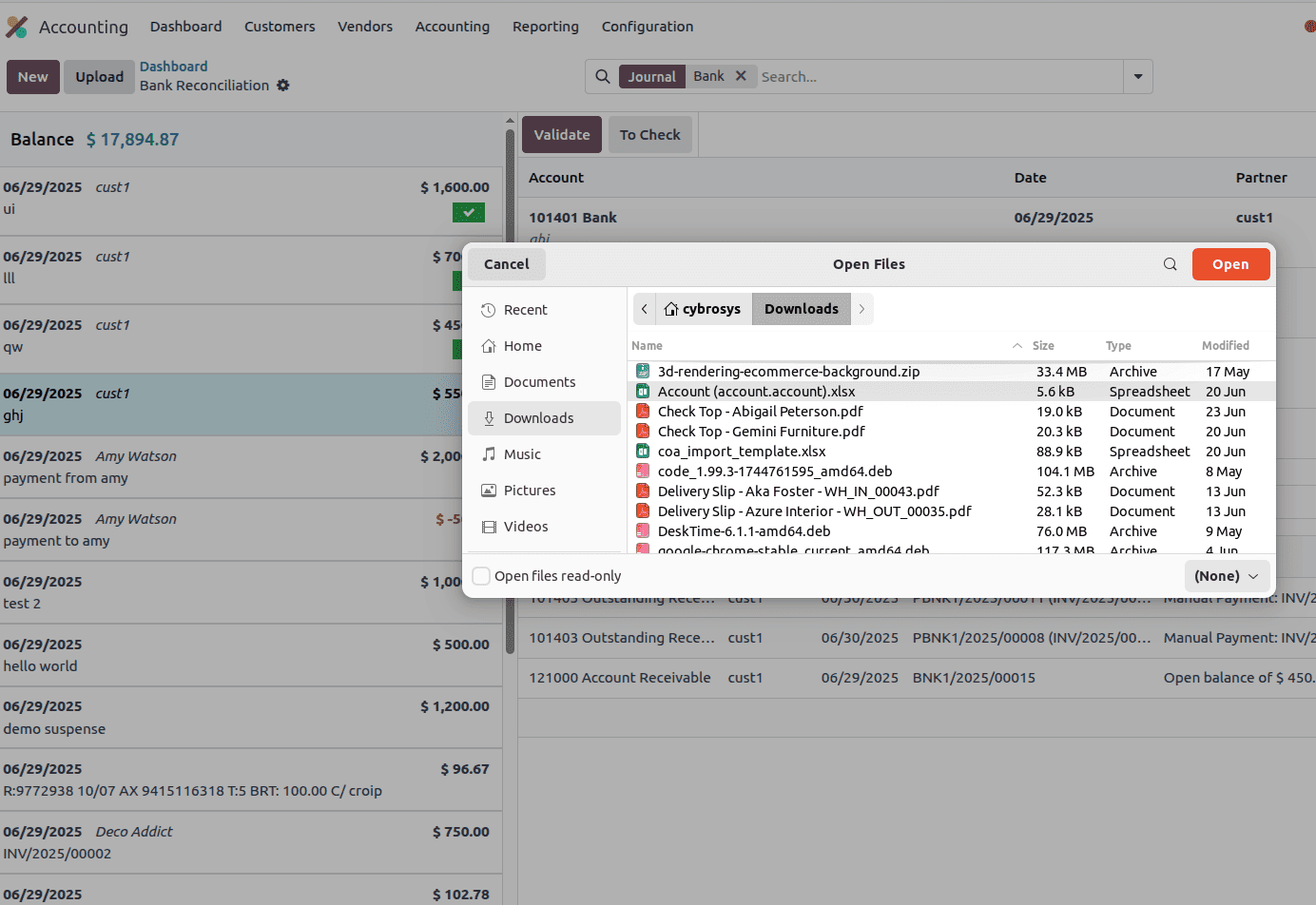Open the Downloads folder in the sidebar
Viewport: 1316px width, 905px height.
544,418
